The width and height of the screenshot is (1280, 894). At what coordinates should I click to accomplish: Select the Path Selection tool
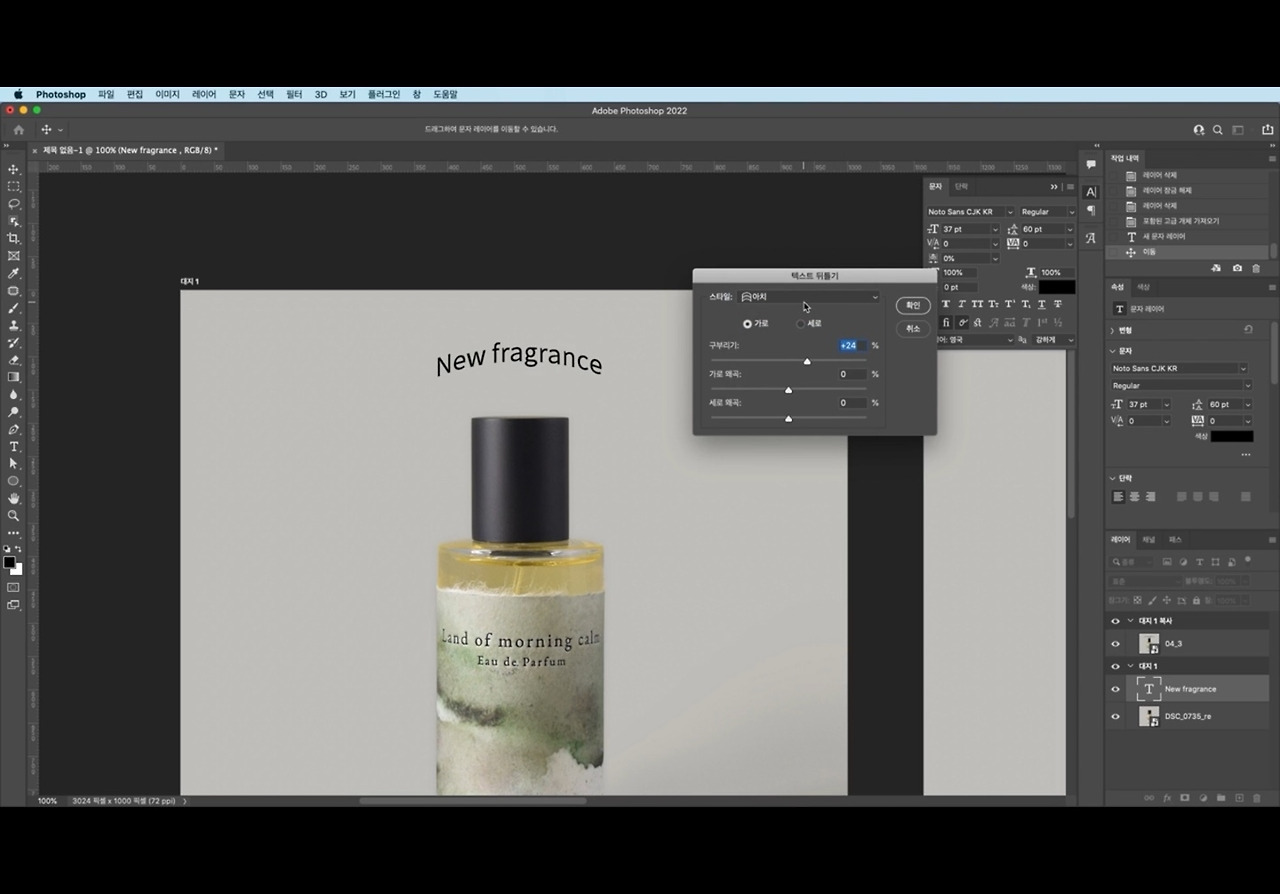[14, 463]
